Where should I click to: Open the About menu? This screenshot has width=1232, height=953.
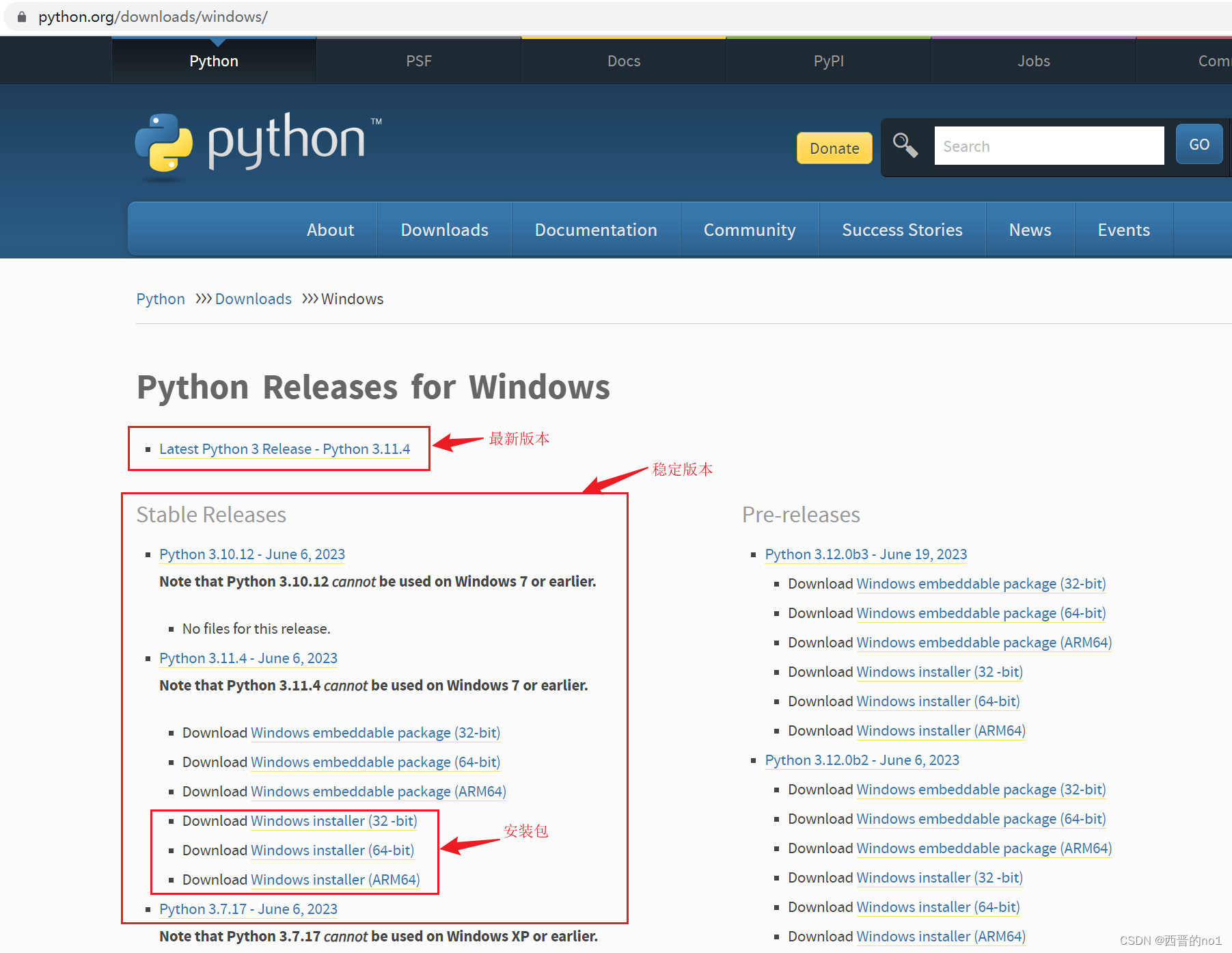pos(331,230)
